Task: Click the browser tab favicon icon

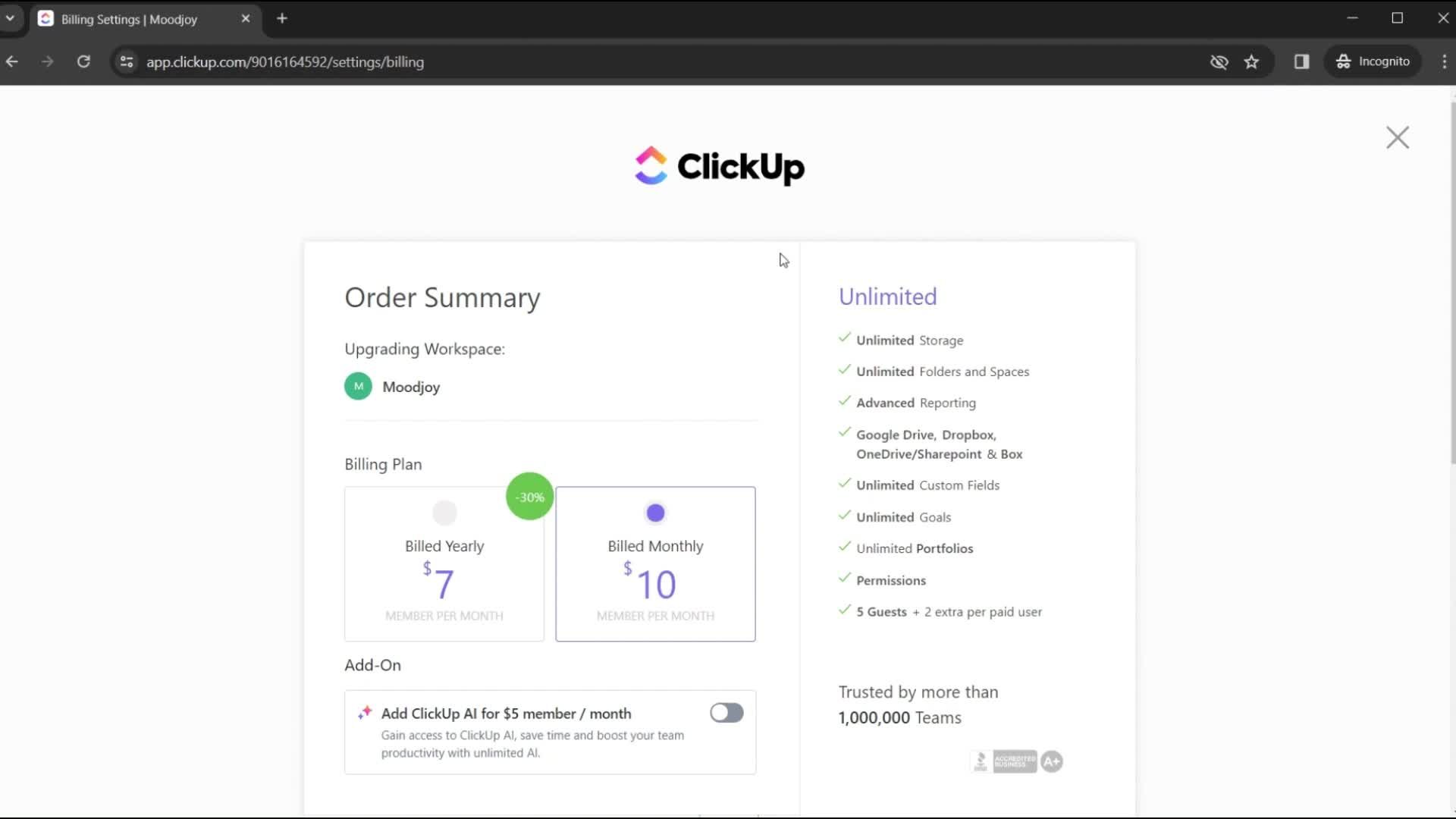Action: pyautogui.click(x=47, y=18)
